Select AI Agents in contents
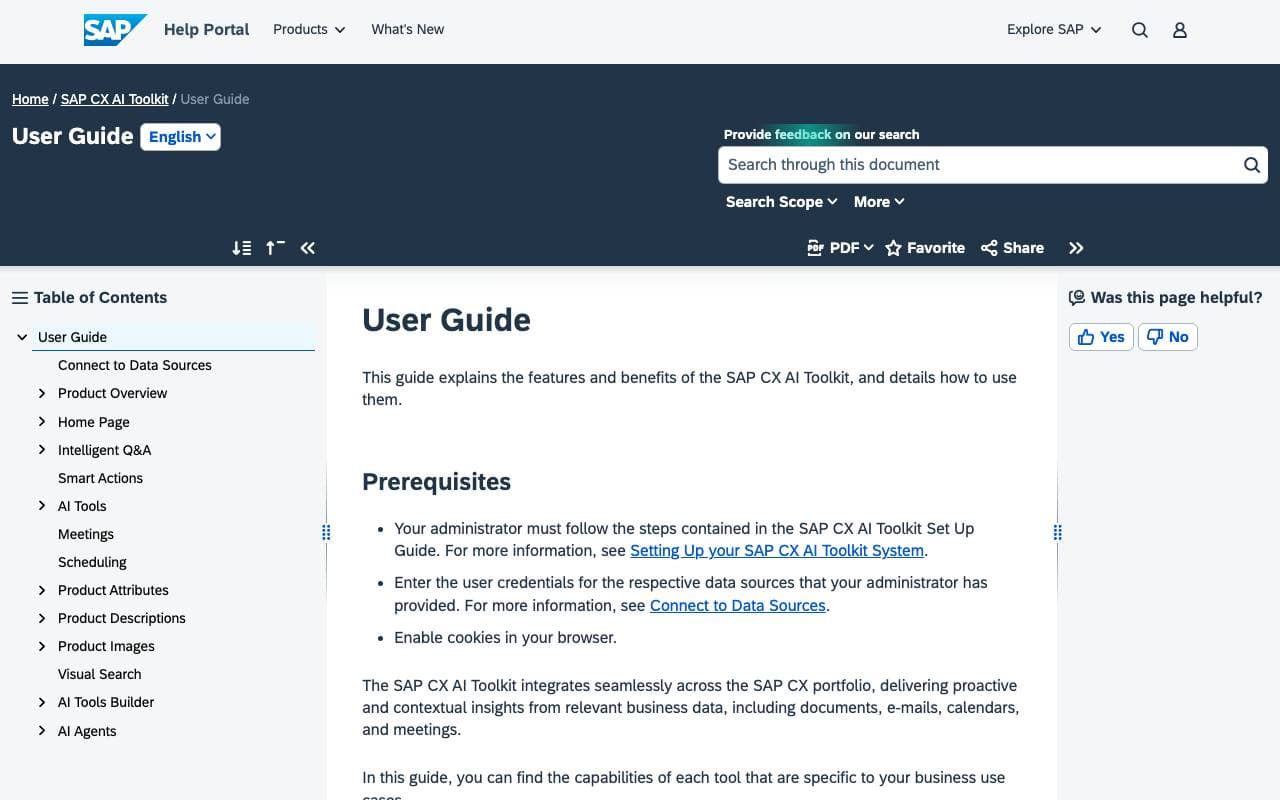Screen dimensions: 1280x800 click(87, 731)
